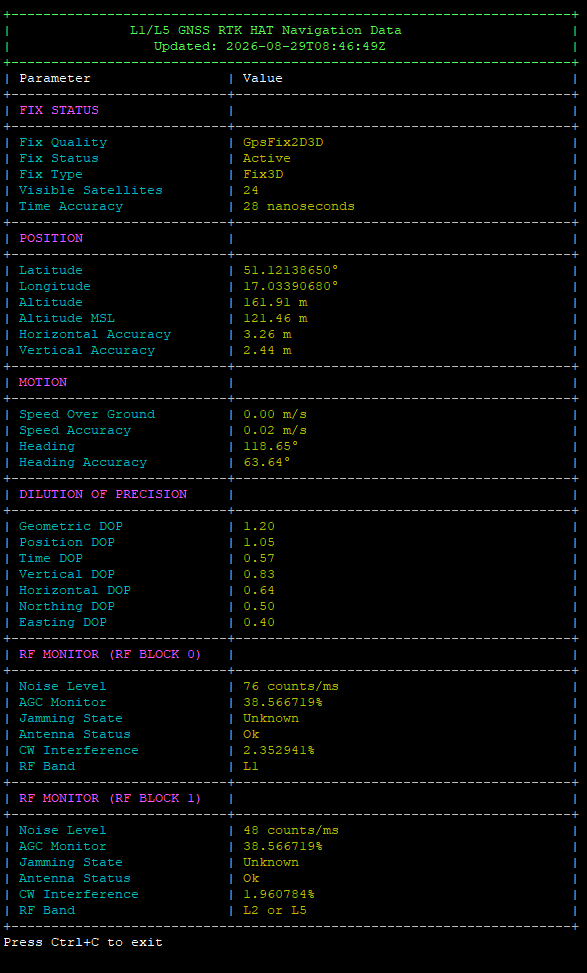
Task: Click the Fix Status value 'Active'
Action: pyautogui.click(x=267, y=158)
